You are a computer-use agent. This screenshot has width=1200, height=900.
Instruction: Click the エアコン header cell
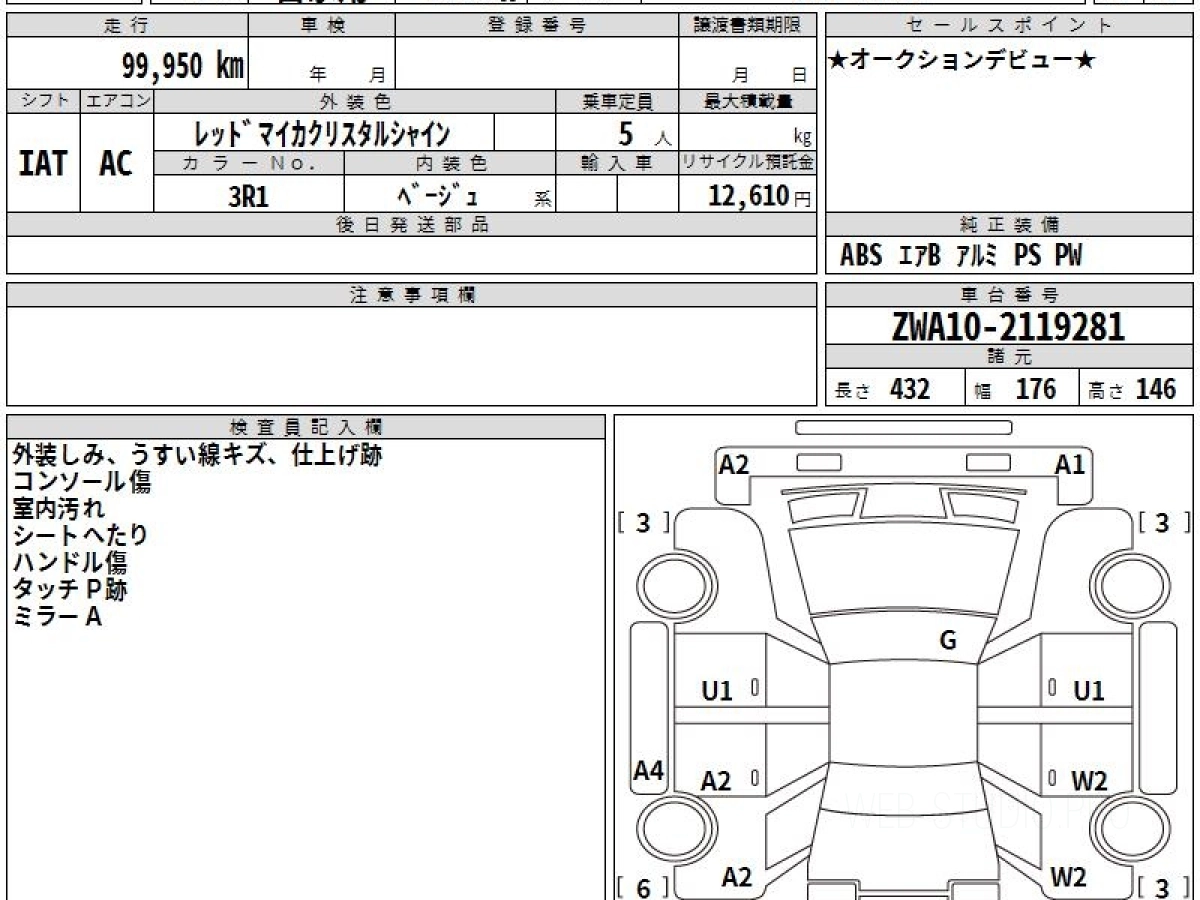pyautogui.click(x=117, y=101)
